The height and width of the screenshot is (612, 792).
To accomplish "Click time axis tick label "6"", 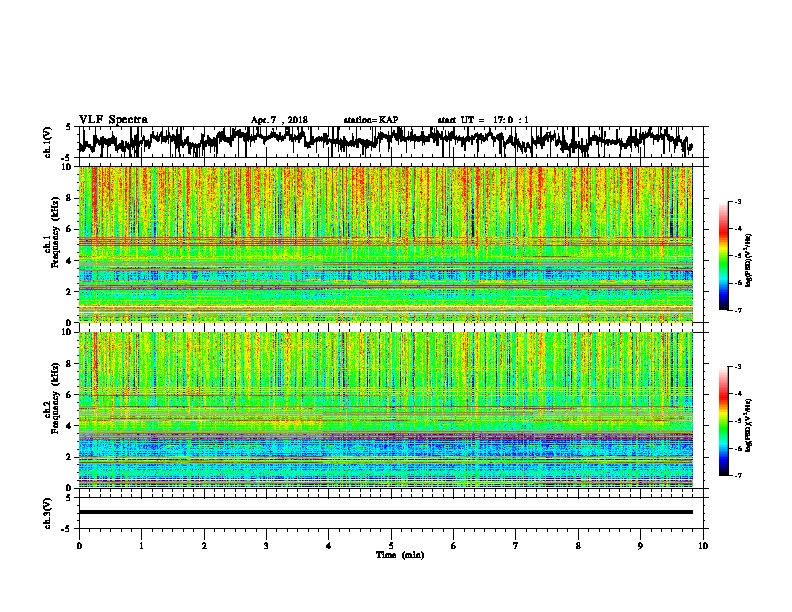I will (x=454, y=545).
